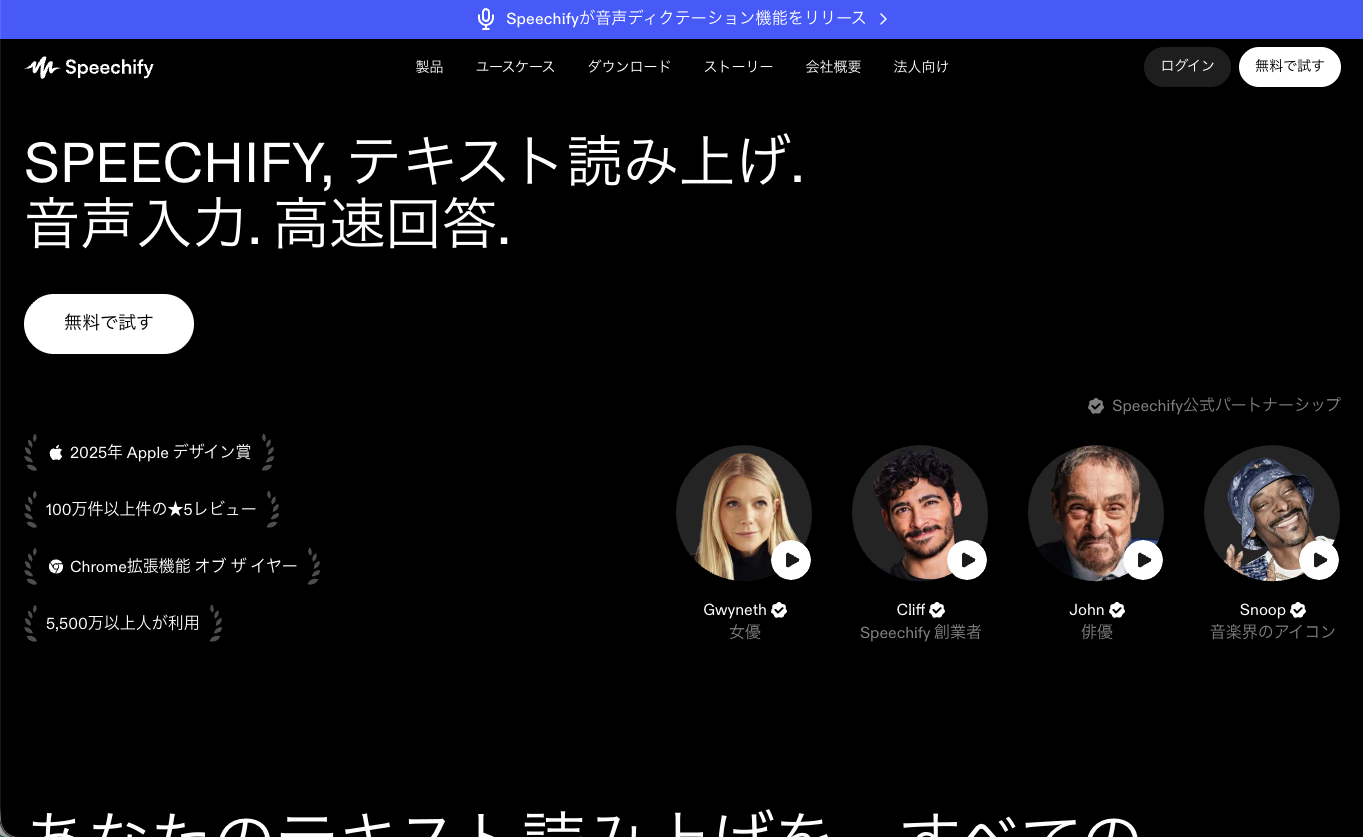The width and height of the screenshot is (1363, 837).
Task: Play Snoop's voice sample
Action: point(1319,560)
